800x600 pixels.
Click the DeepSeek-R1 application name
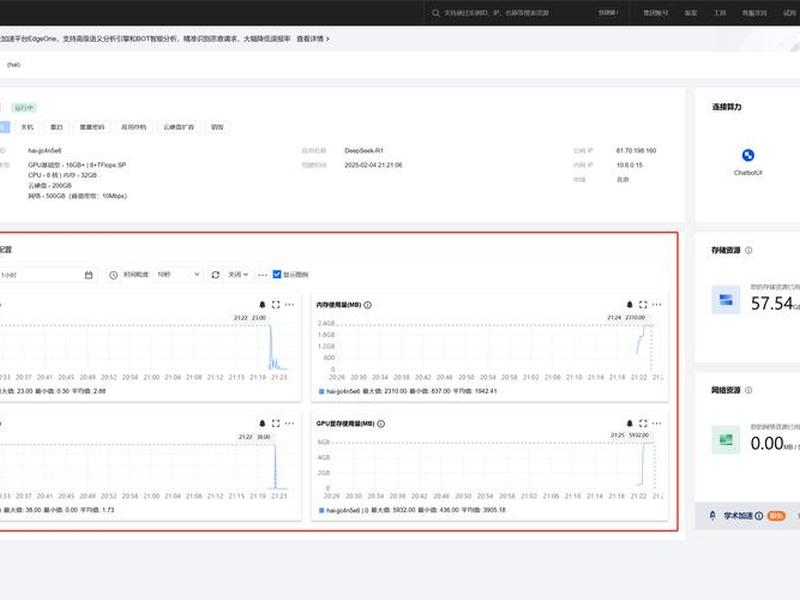(x=364, y=151)
